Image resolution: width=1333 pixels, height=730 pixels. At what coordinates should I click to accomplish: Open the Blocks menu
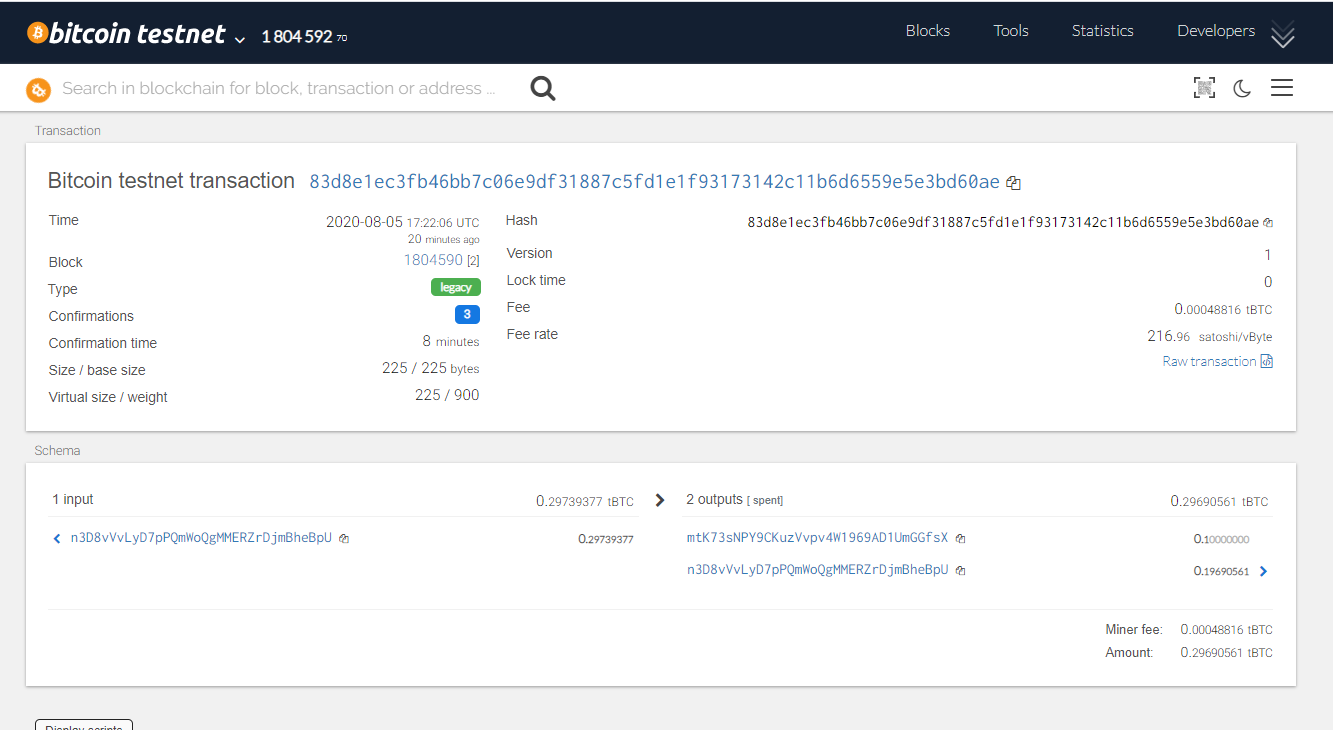(927, 31)
